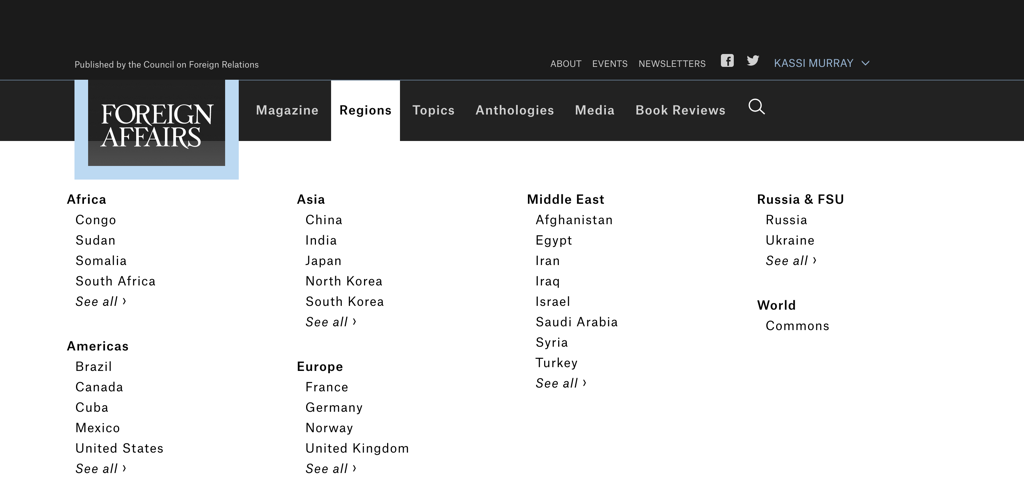Select Japan under Asia
Image resolution: width=1024 pixels, height=491 pixels.
point(323,261)
